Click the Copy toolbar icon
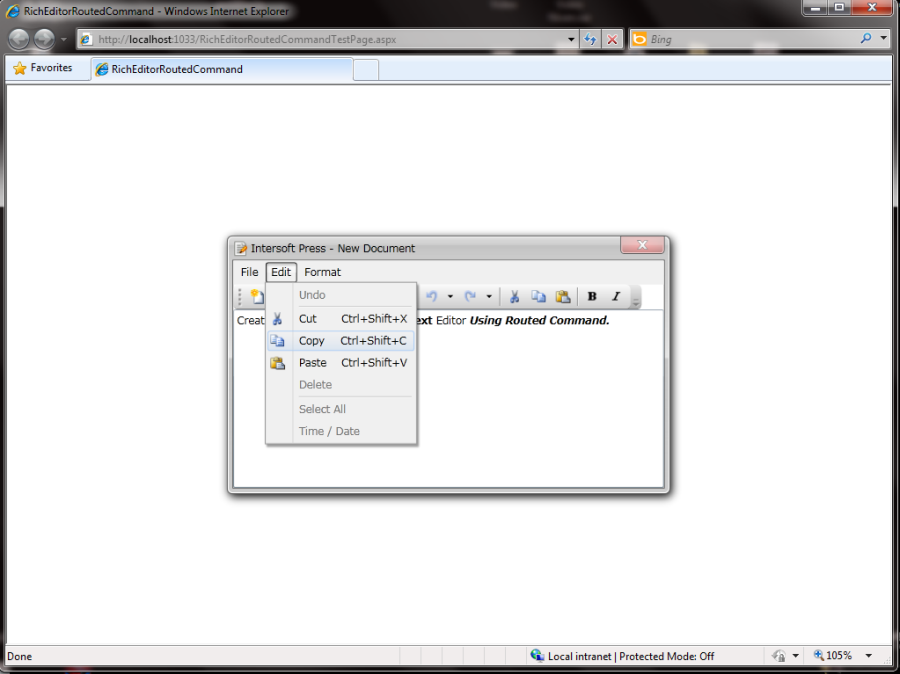Image resolution: width=900 pixels, height=674 pixels. tap(538, 296)
